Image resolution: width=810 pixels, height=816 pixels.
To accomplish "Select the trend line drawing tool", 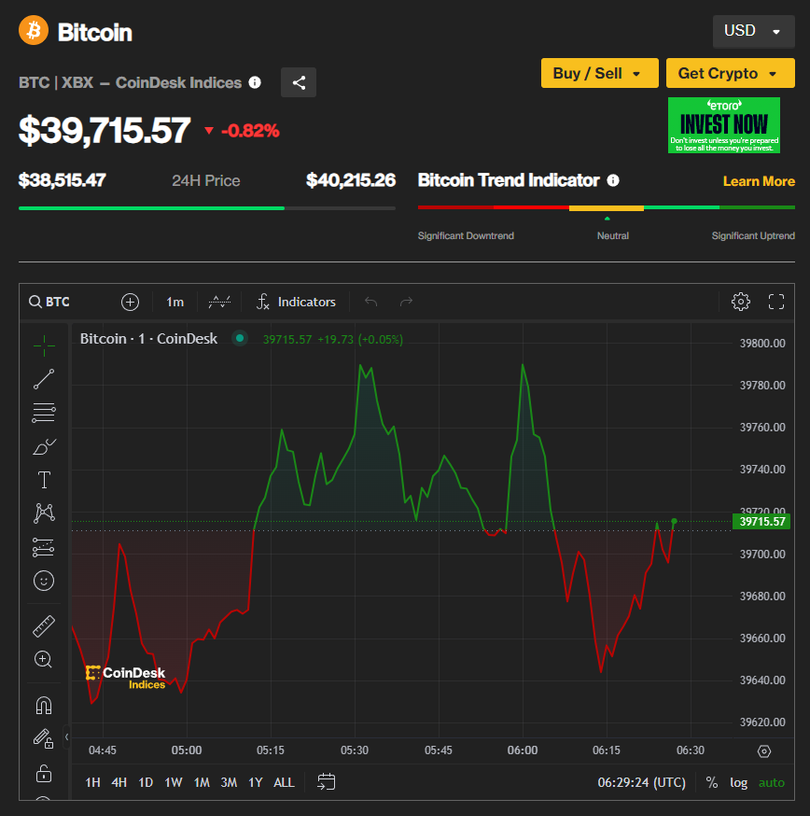I will tap(43, 379).
